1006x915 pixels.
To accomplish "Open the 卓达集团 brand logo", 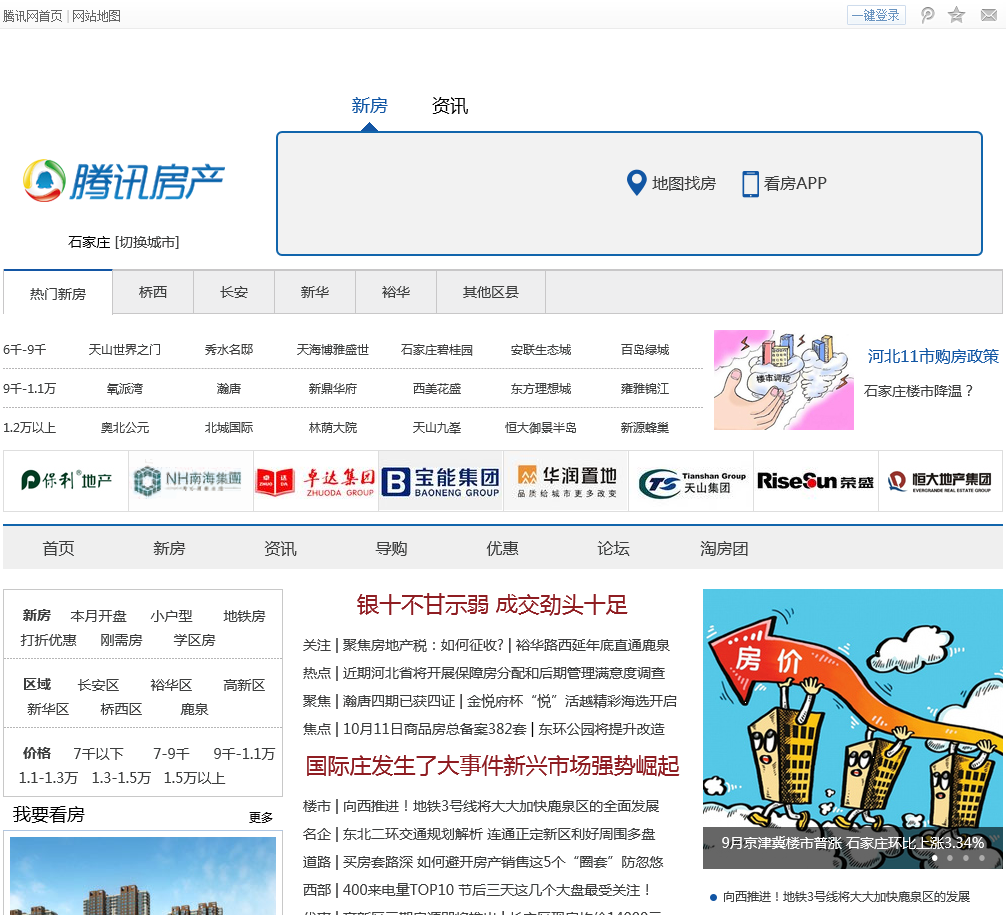I will [316, 481].
